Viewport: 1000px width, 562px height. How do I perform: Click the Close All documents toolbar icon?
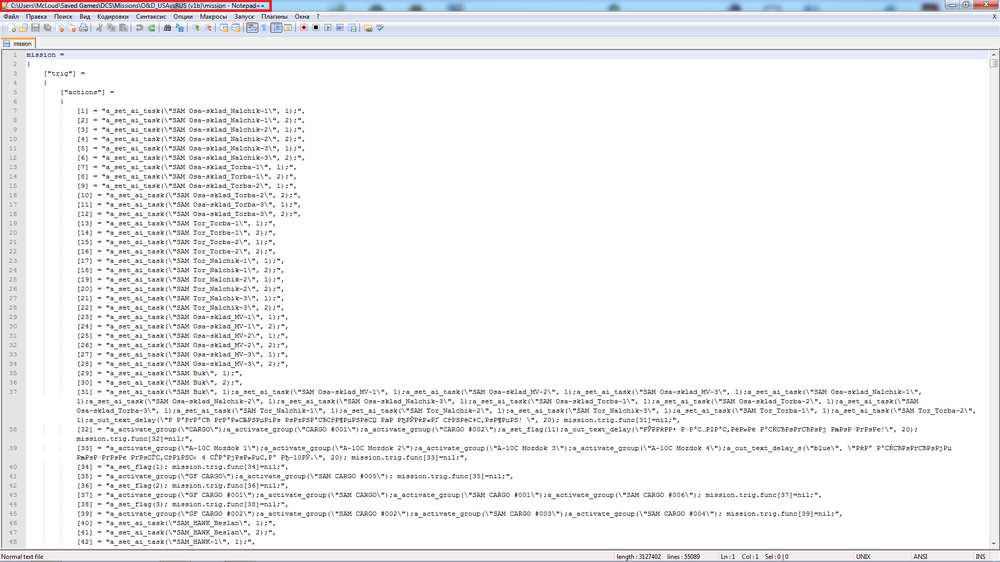(x=71, y=28)
